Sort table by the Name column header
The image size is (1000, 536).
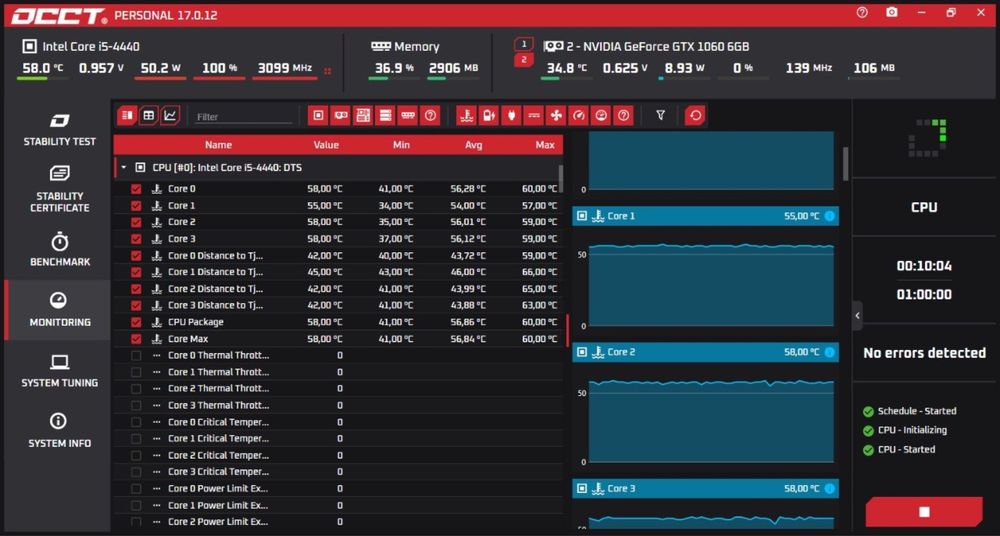[218, 145]
